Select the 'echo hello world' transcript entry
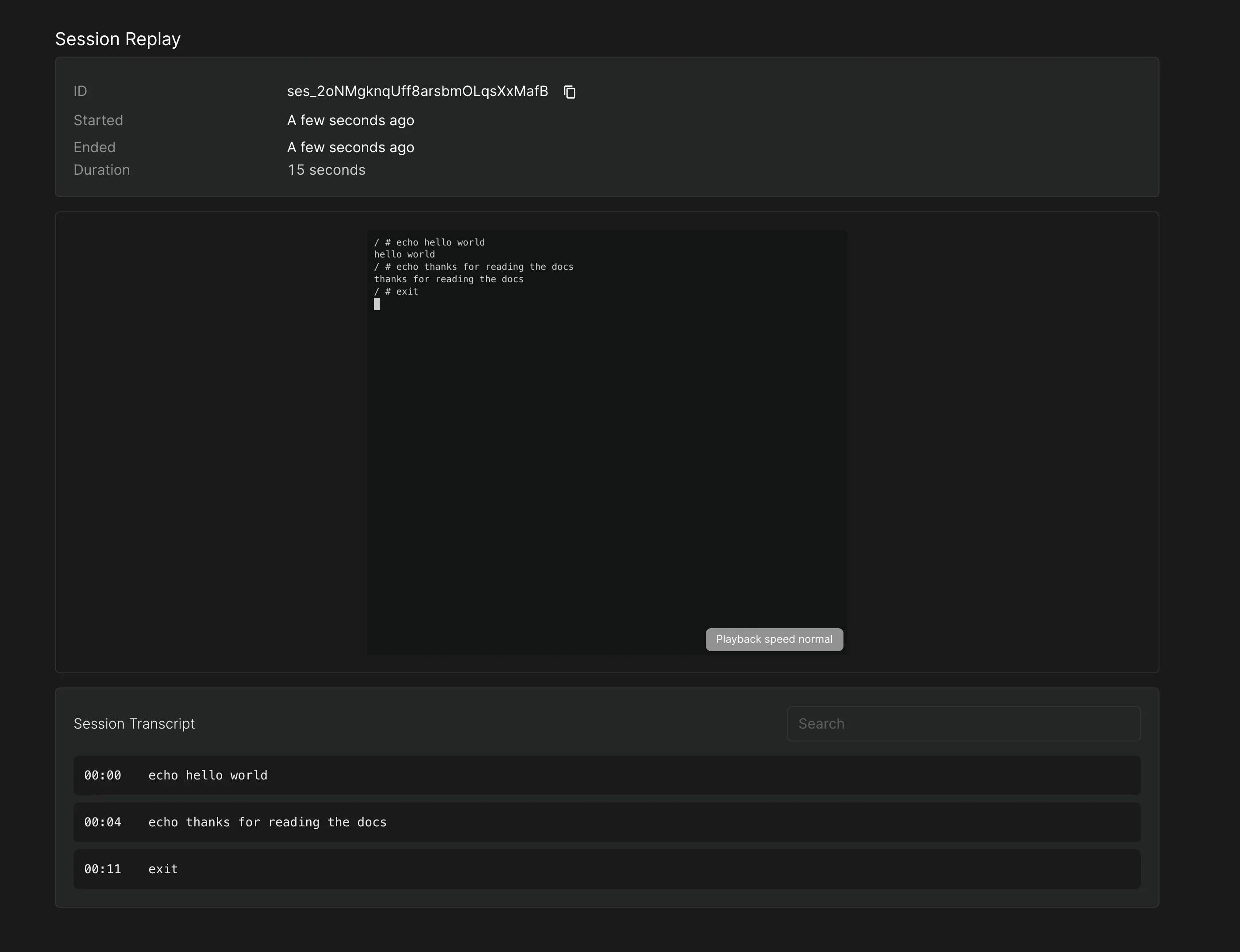1240x952 pixels. (x=208, y=775)
